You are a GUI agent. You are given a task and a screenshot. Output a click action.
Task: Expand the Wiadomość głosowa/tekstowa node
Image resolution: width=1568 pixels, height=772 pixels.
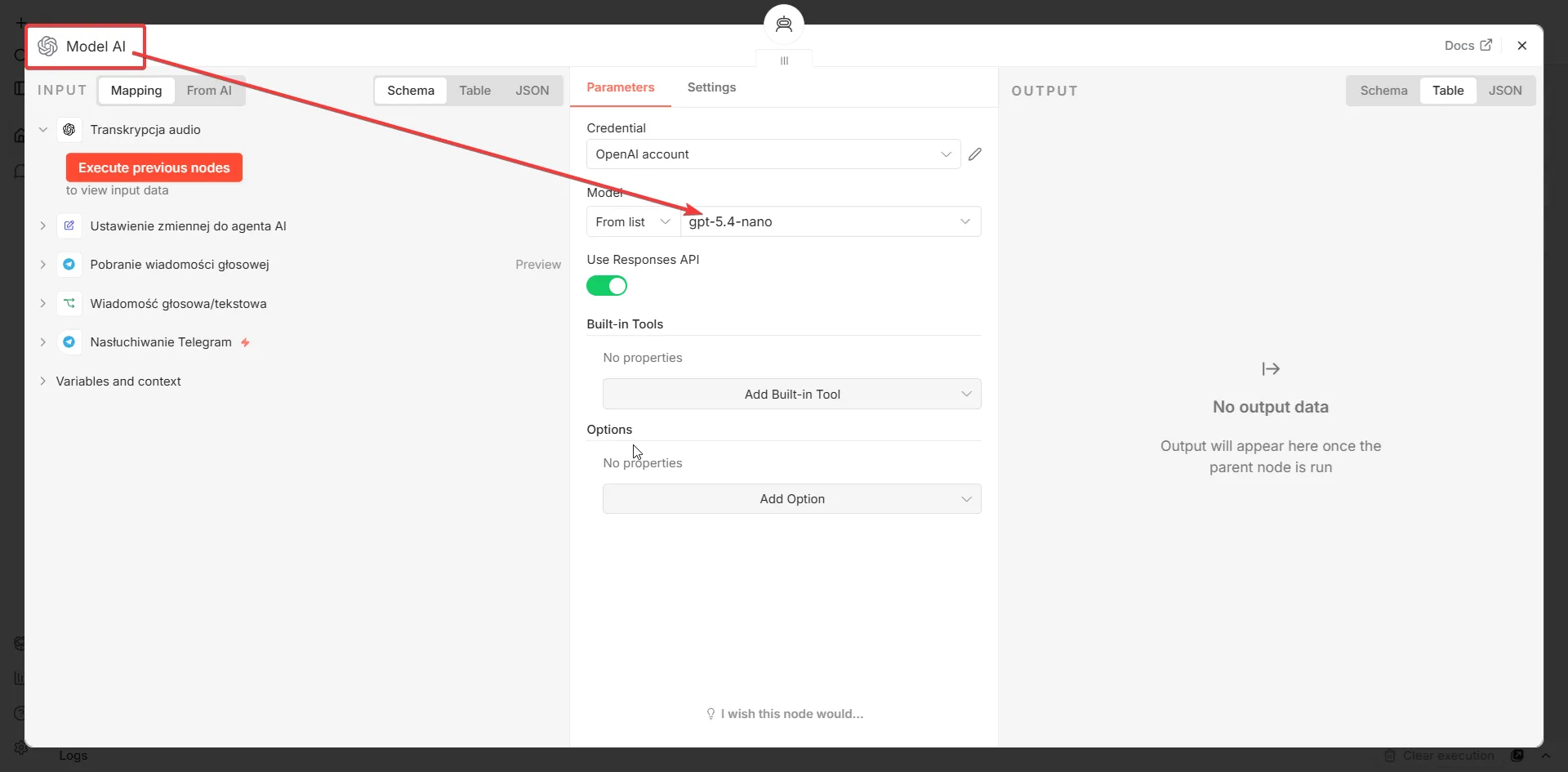pyautogui.click(x=43, y=303)
